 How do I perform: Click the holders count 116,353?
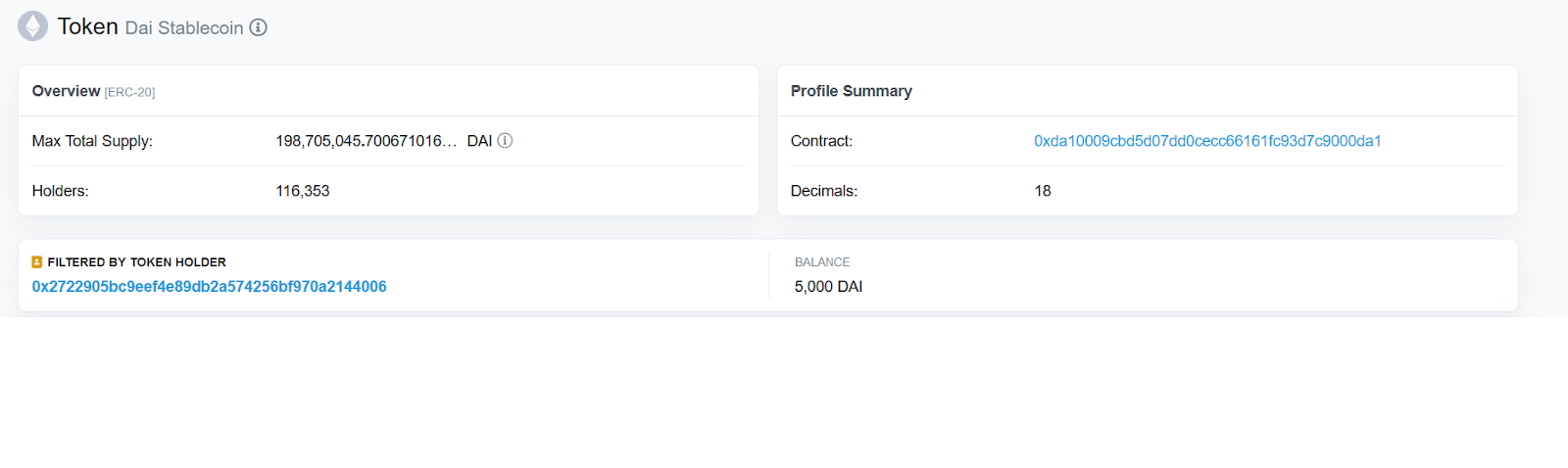click(302, 191)
